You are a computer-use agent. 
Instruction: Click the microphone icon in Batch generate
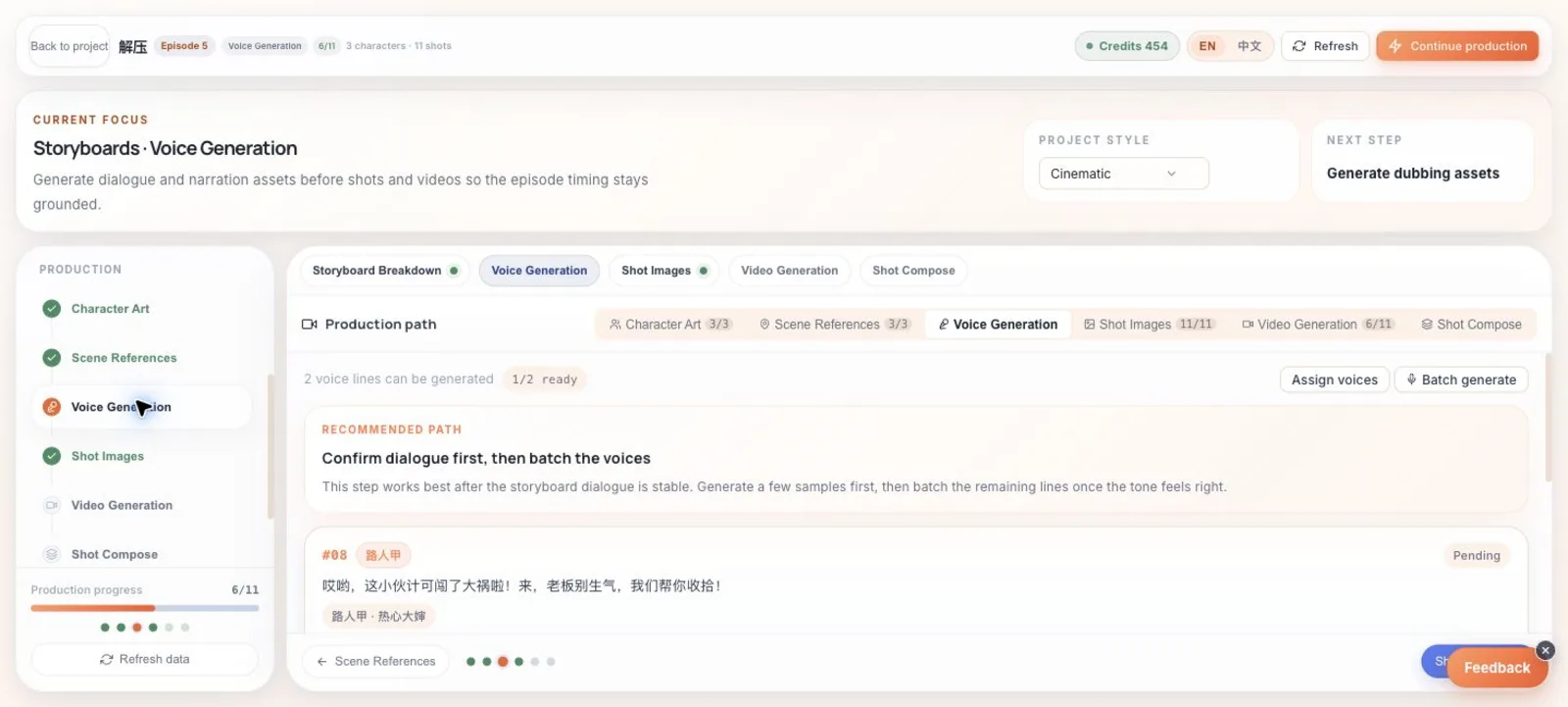click(x=1411, y=379)
